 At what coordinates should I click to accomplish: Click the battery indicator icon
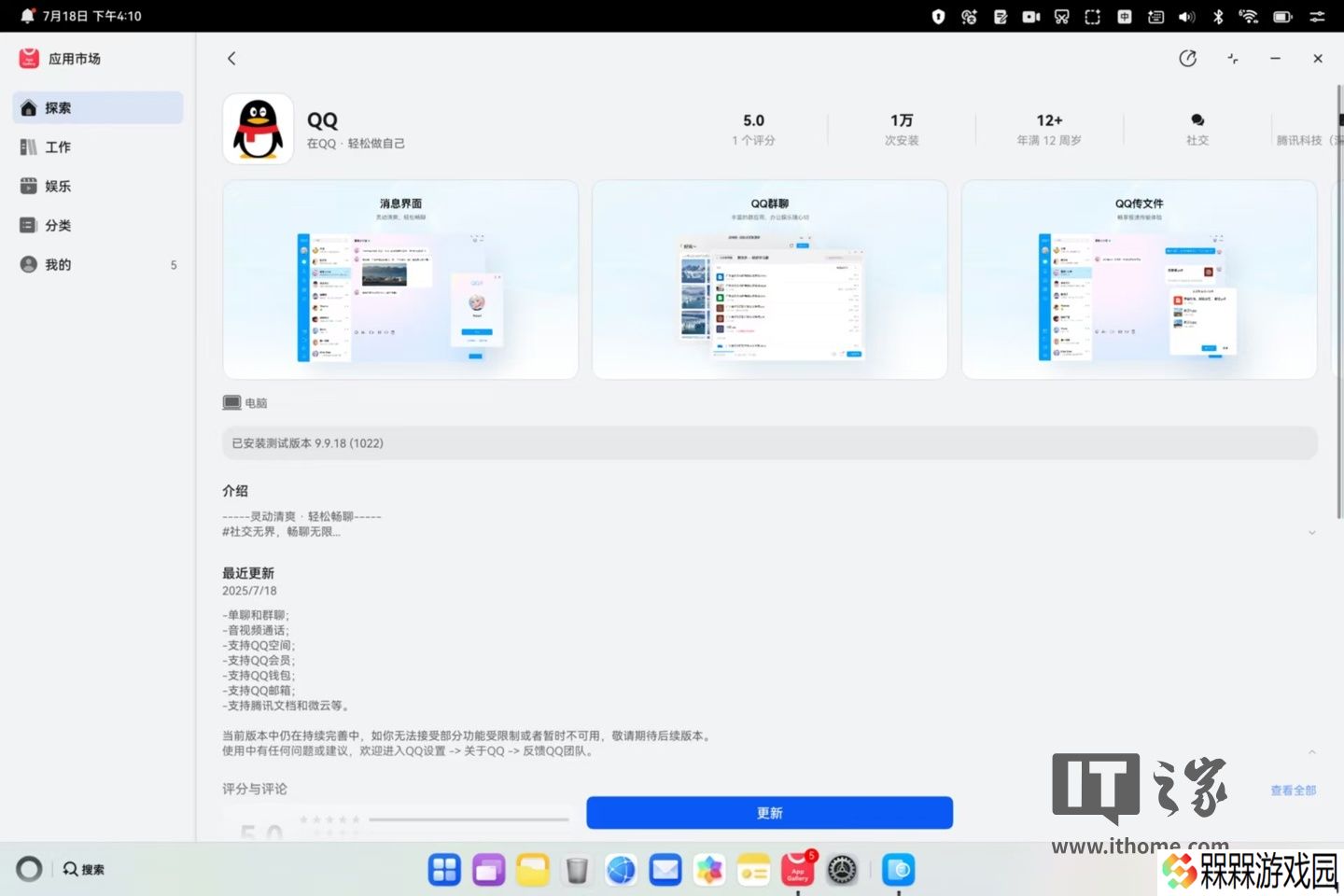(x=1282, y=16)
